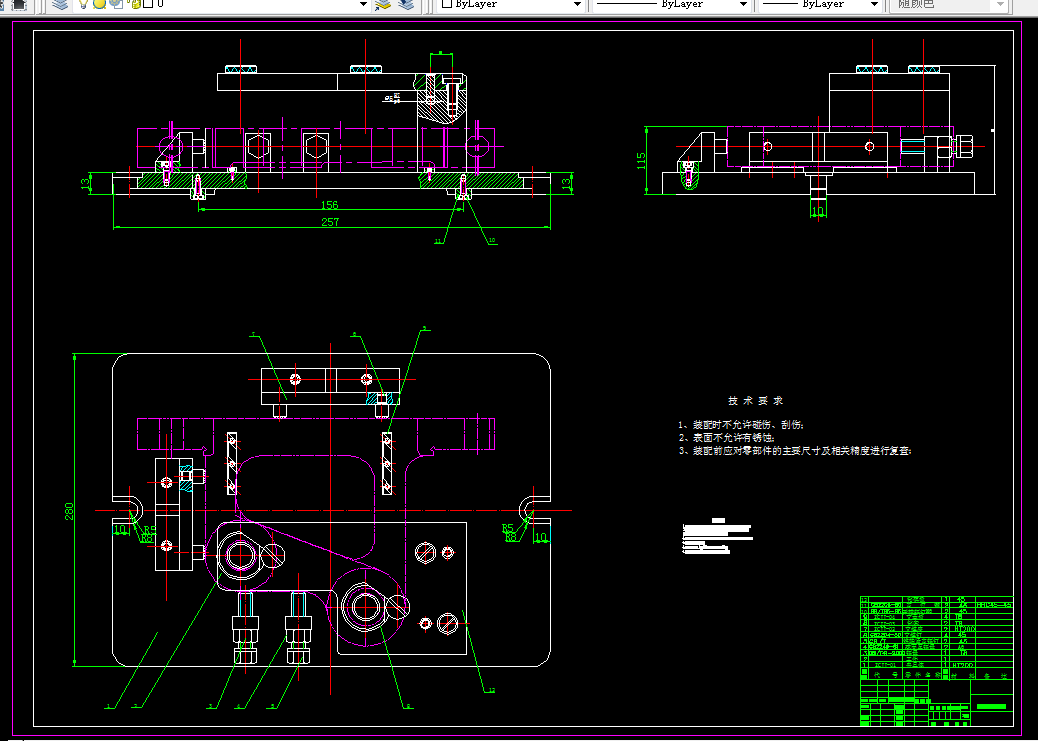The height and width of the screenshot is (741, 1038).
Task: Select the 280 vertical dimension text
Action: [x=69, y=511]
